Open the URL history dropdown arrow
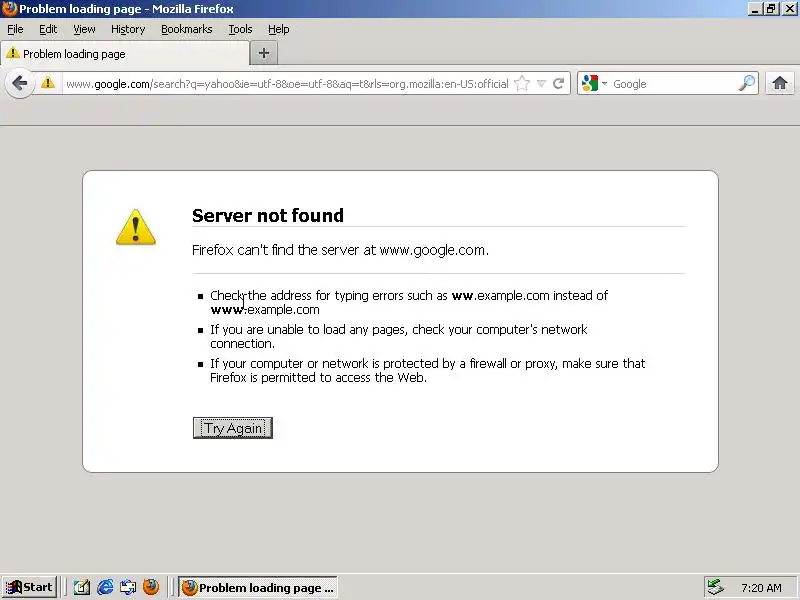800x600 pixels. pyautogui.click(x=541, y=83)
